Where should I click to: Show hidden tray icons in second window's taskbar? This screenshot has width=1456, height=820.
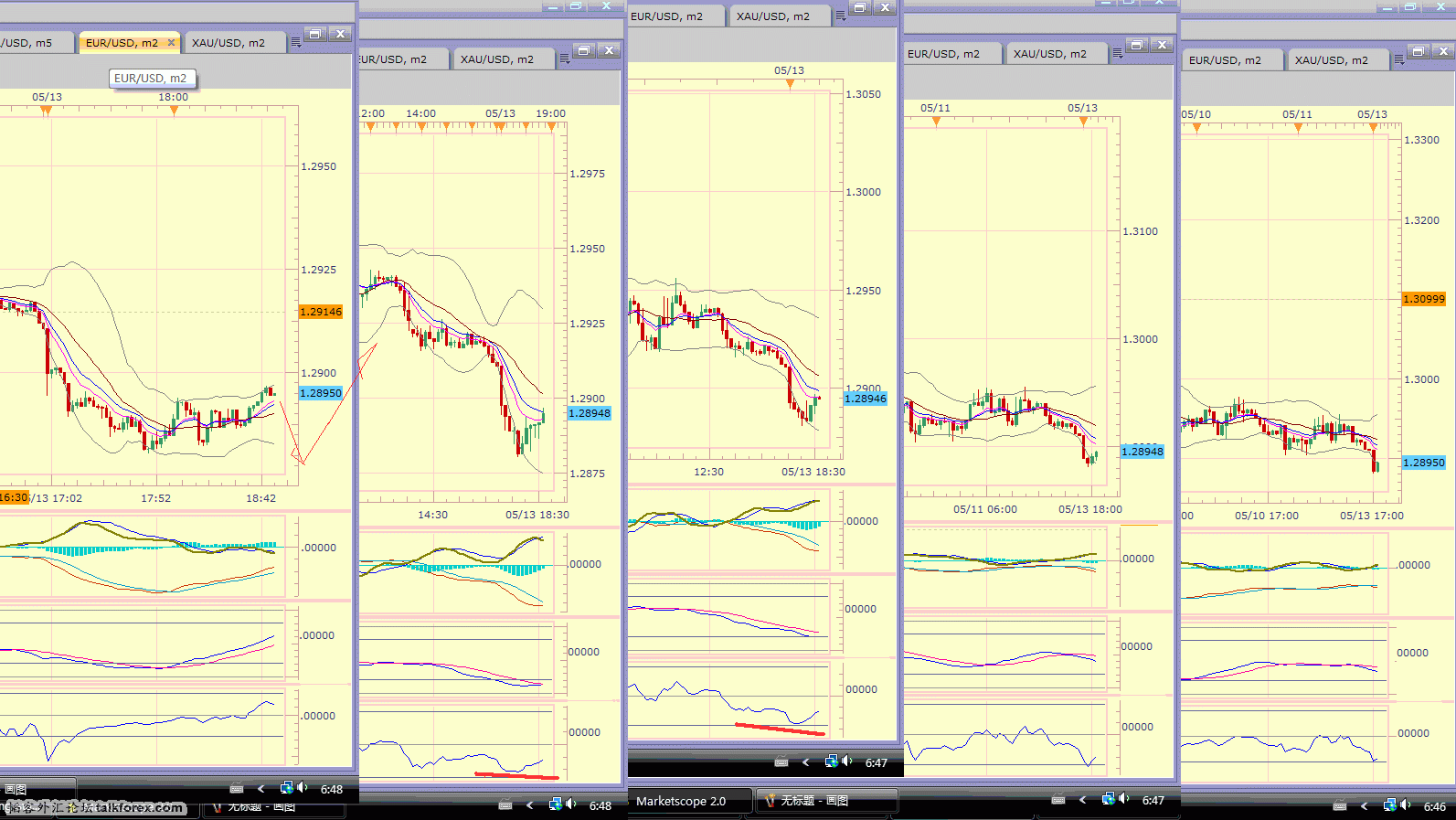[x=530, y=804]
